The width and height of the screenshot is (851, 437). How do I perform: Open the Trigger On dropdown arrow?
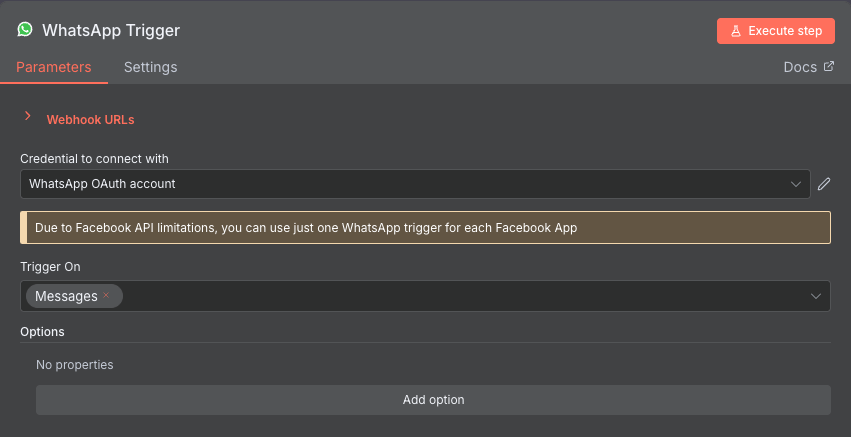tap(816, 296)
